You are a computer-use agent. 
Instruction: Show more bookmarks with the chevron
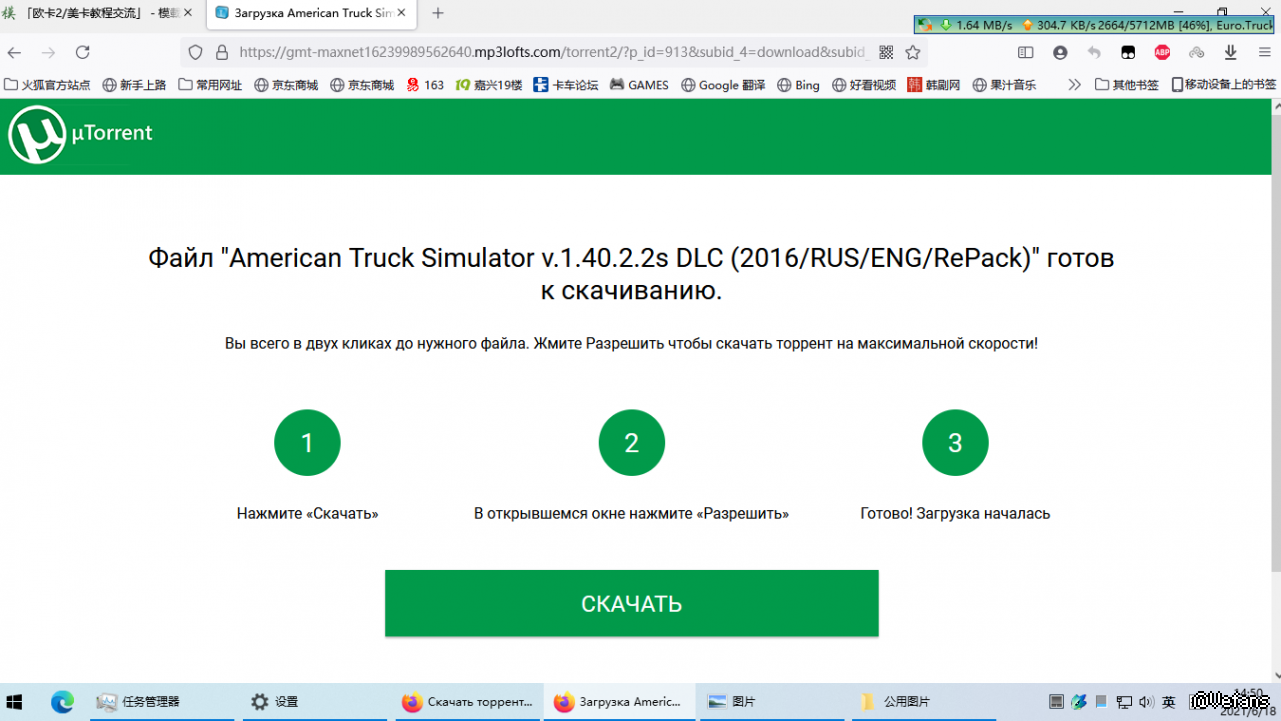1075,85
